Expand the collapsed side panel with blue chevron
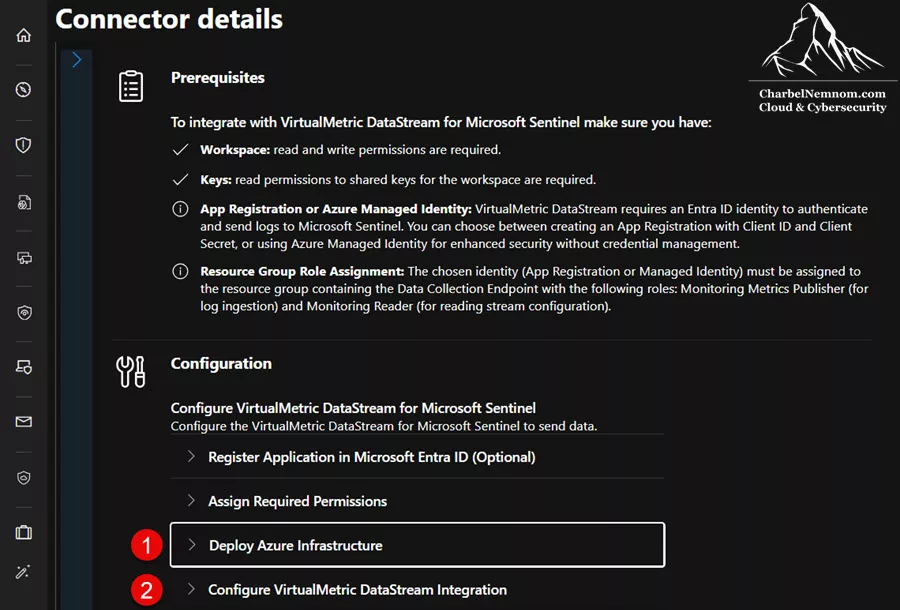This screenshot has width=900, height=610. click(x=76, y=60)
